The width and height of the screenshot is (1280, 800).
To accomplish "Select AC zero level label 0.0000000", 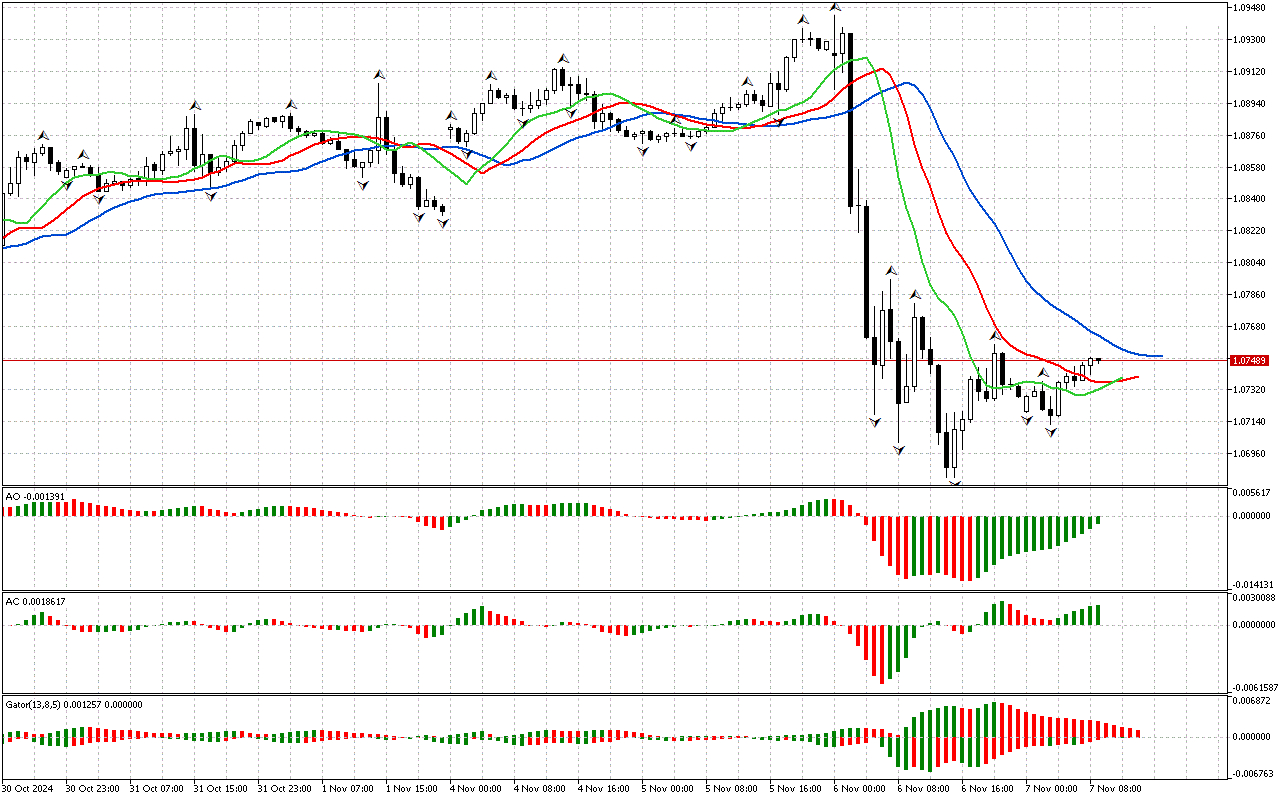I will (x=1254, y=625).
